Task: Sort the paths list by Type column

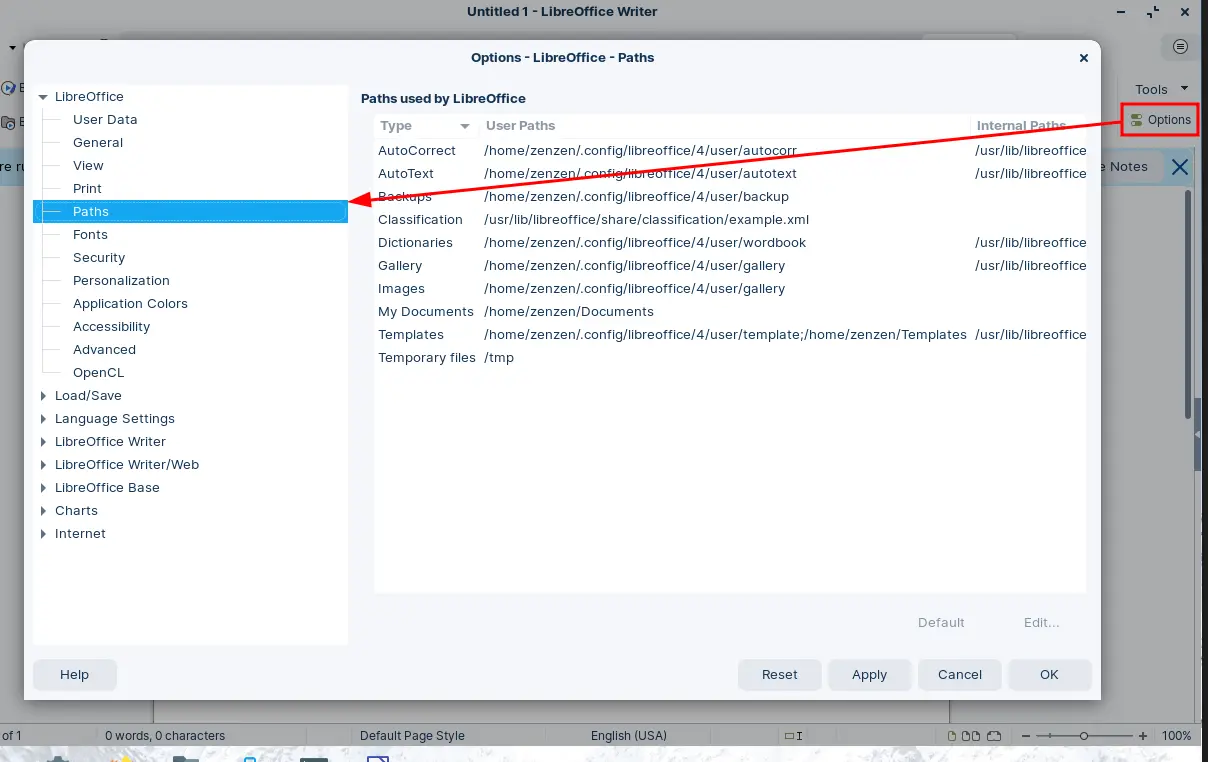Action: click(x=426, y=126)
